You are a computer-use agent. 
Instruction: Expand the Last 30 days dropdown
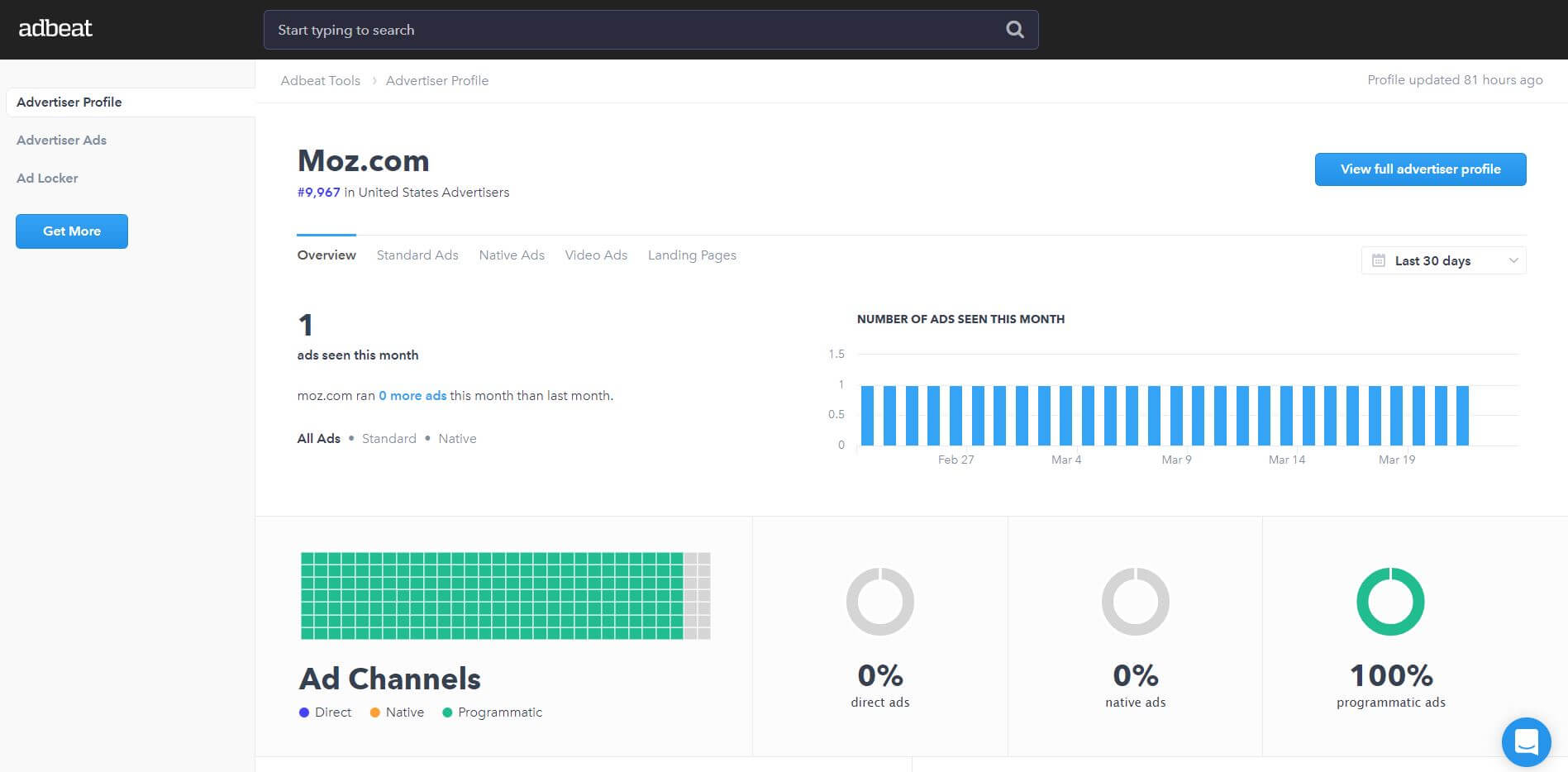[1443, 260]
